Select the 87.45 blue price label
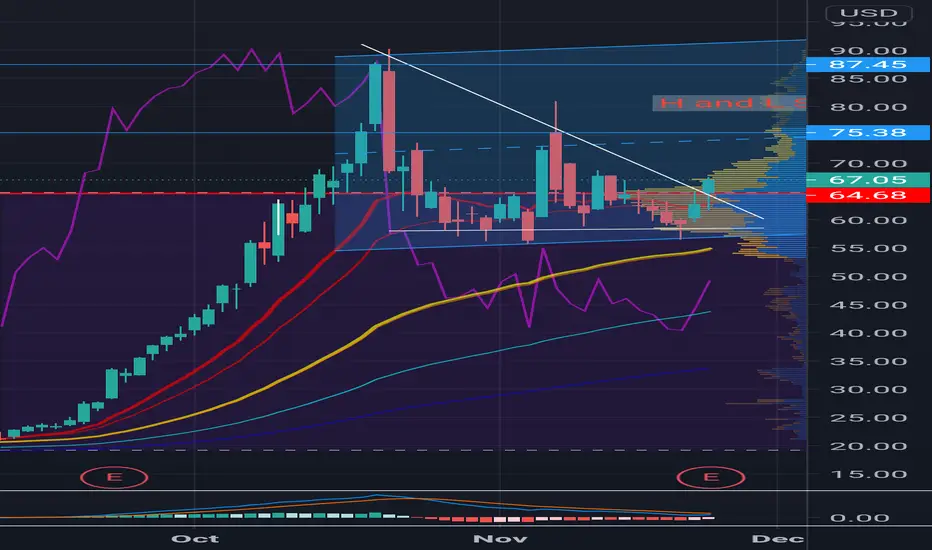Image resolution: width=932 pixels, height=550 pixels. pos(868,64)
